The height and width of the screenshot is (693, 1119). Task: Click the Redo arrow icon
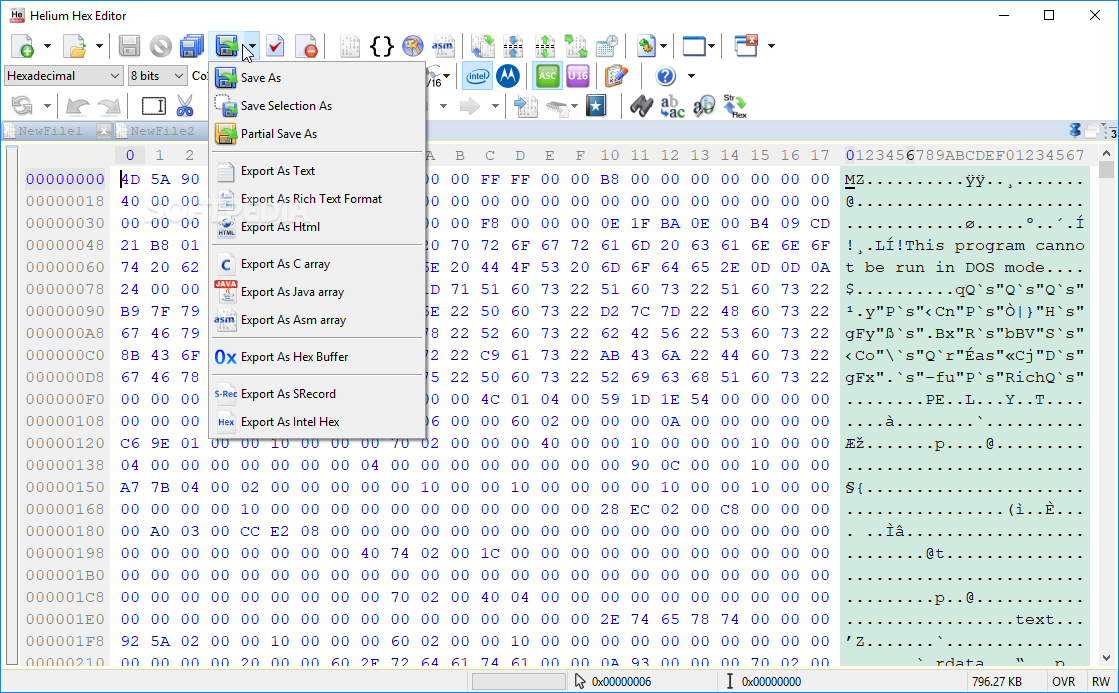point(108,106)
